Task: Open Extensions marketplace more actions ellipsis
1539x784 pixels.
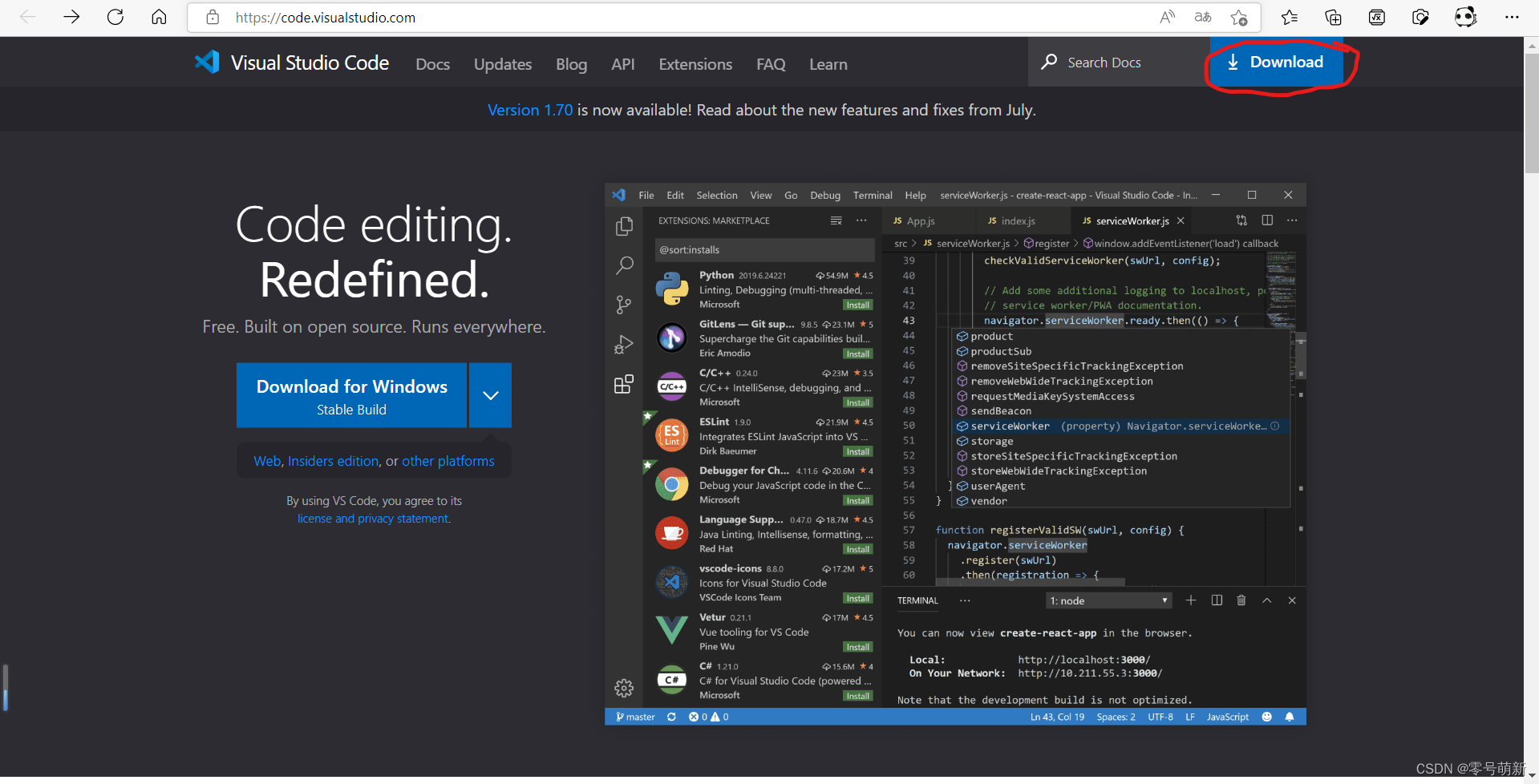Action: [x=861, y=220]
